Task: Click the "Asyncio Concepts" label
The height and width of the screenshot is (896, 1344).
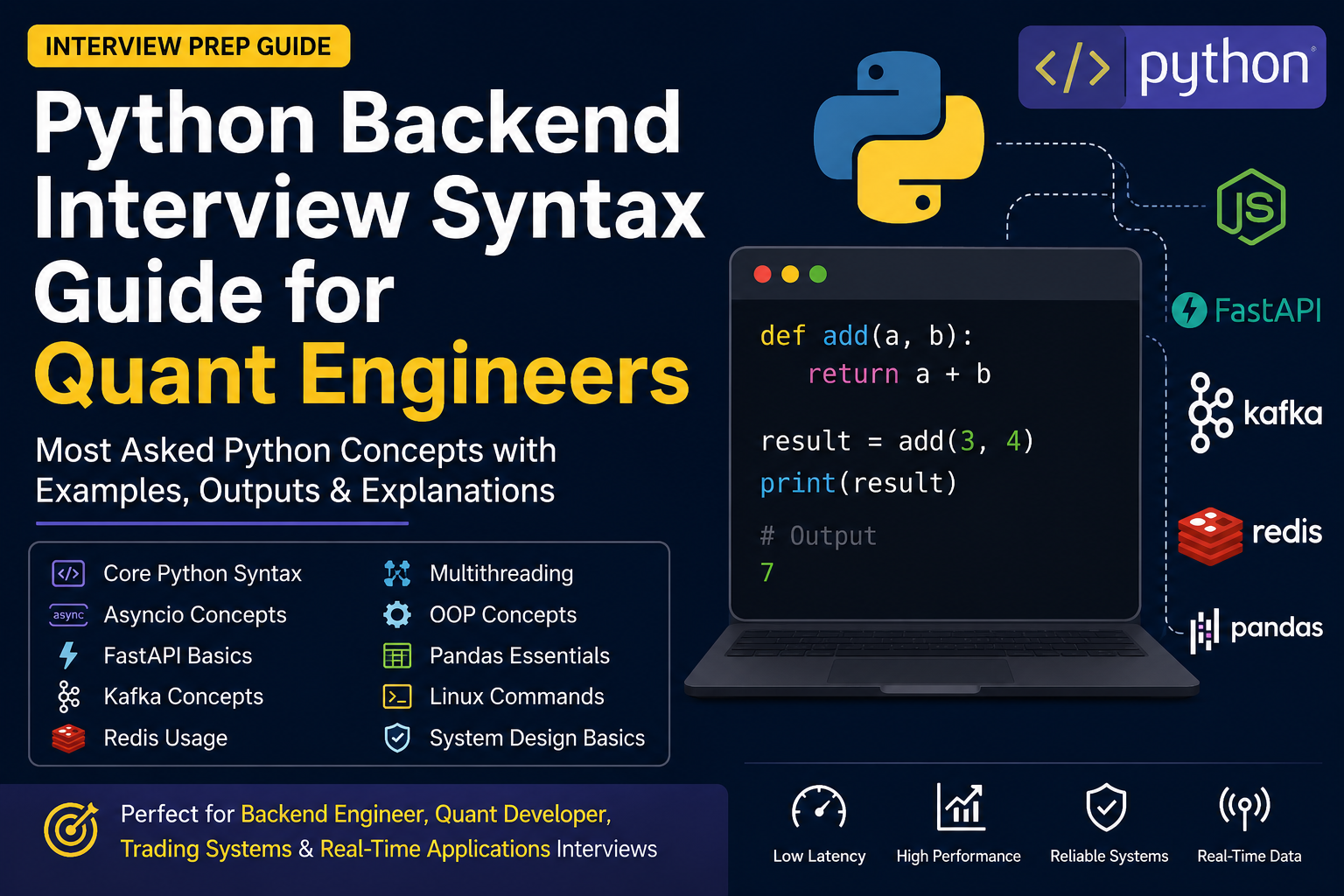Action: [195, 615]
